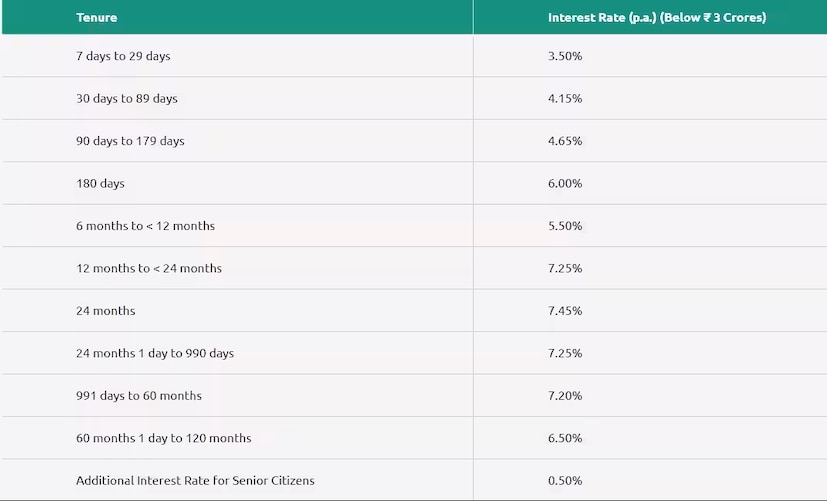The height and width of the screenshot is (501, 827).
Task: Select the 991 days to 60 months tenure
Action: [139, 396]
